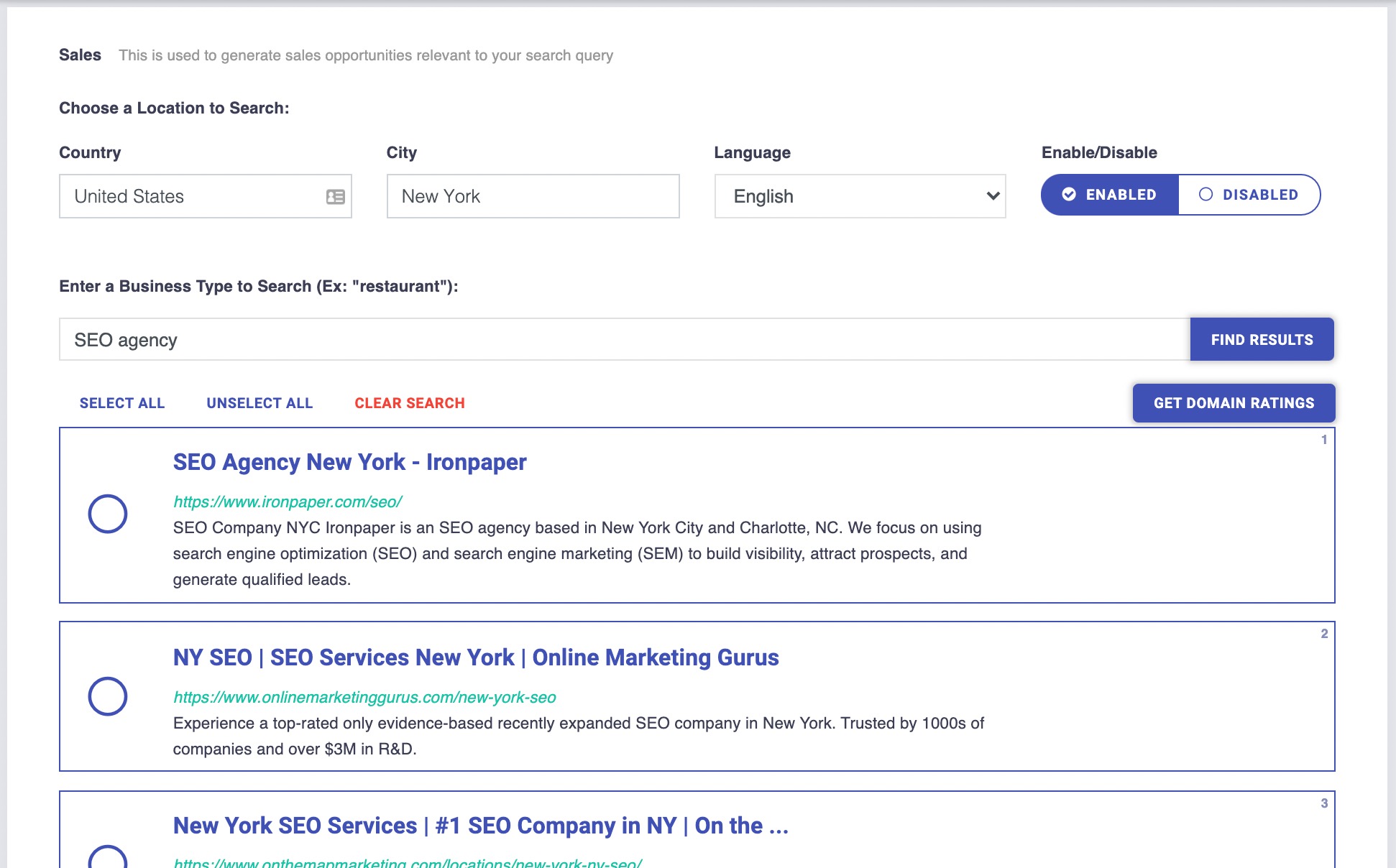Select the Online Marketing Gurus result circle
This screenshot has height=868, width=1396.
pyautogui.click(x=108, y=696)
